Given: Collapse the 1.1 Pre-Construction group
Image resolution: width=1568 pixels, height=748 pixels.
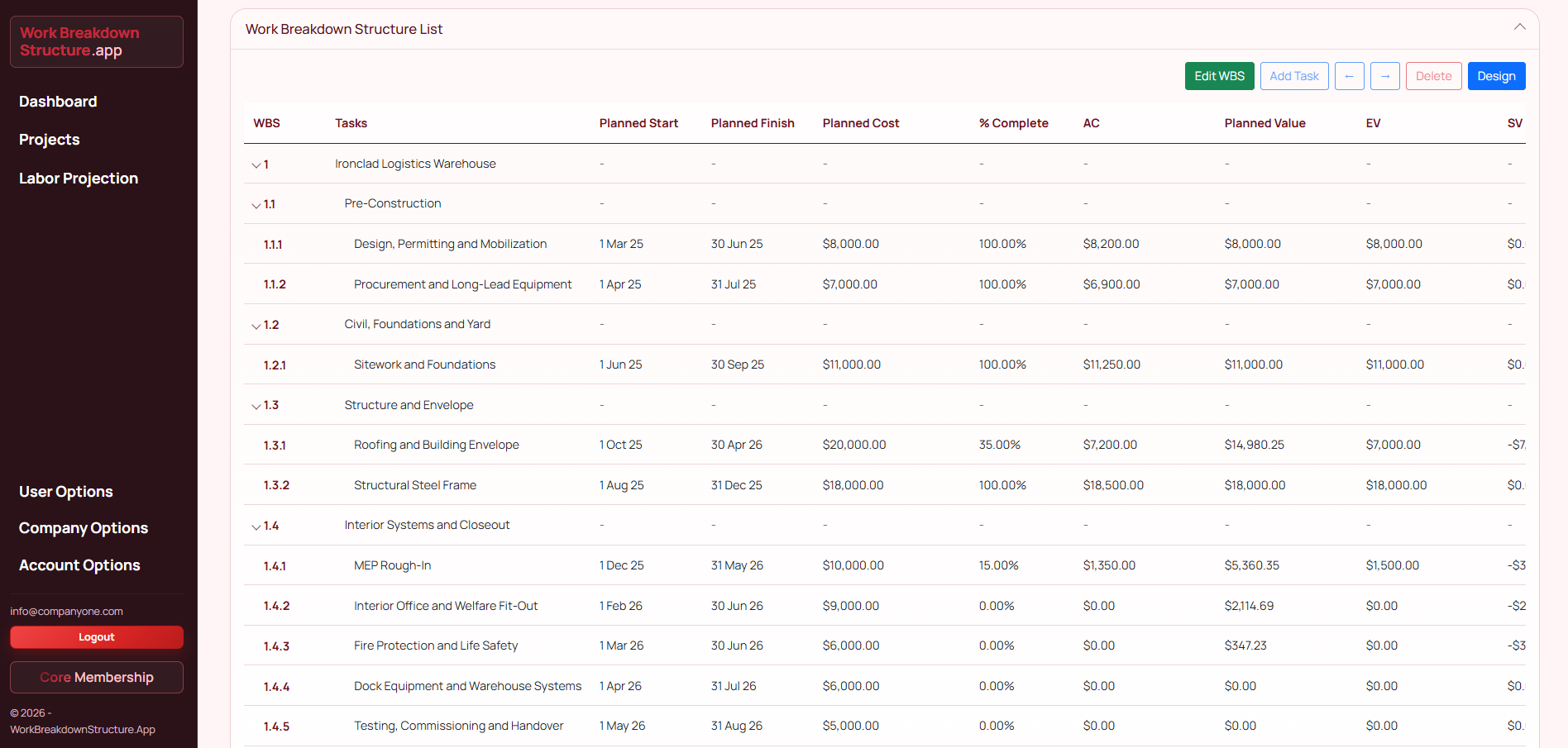Looking at the screenshot, I should 256,205.
